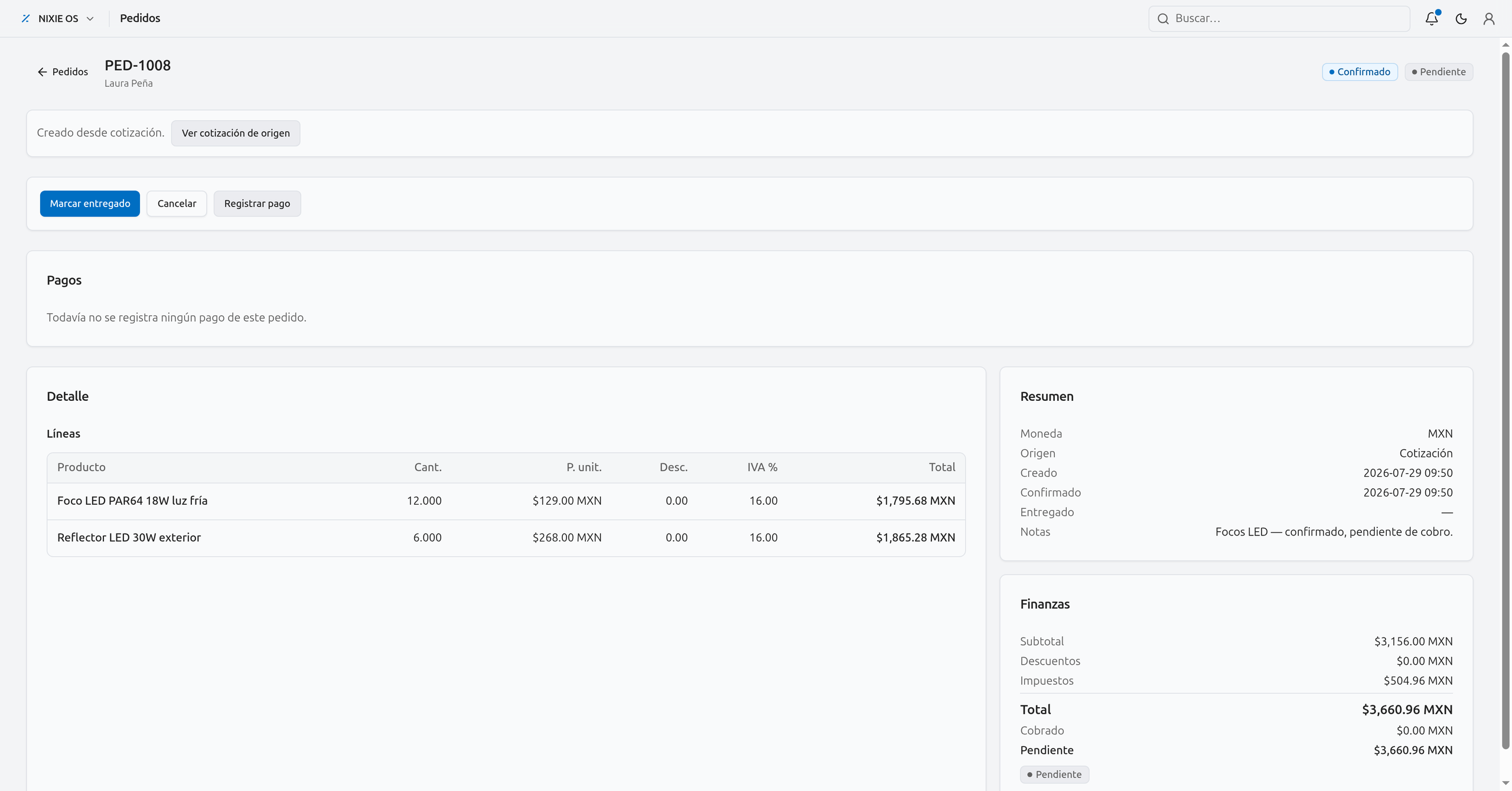The height and width of the screenshot is (791, 1512).
Task: Click the Pendiente badge under Finanzas
Action: (x=1054, y=774)
